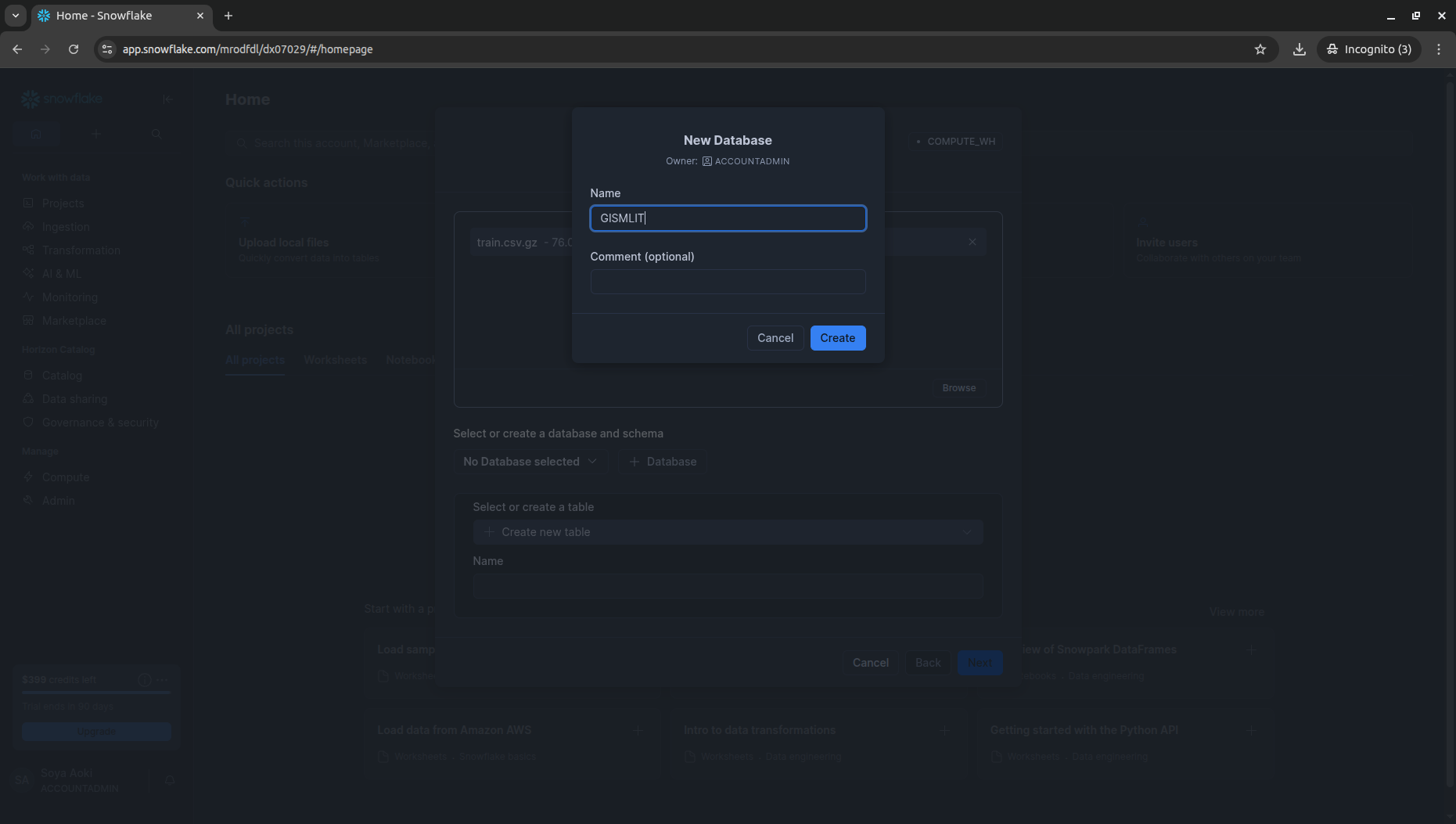Screen dimensions: 1456x824
Task: Go back to the previous page
Action: (x=17, y=49)
